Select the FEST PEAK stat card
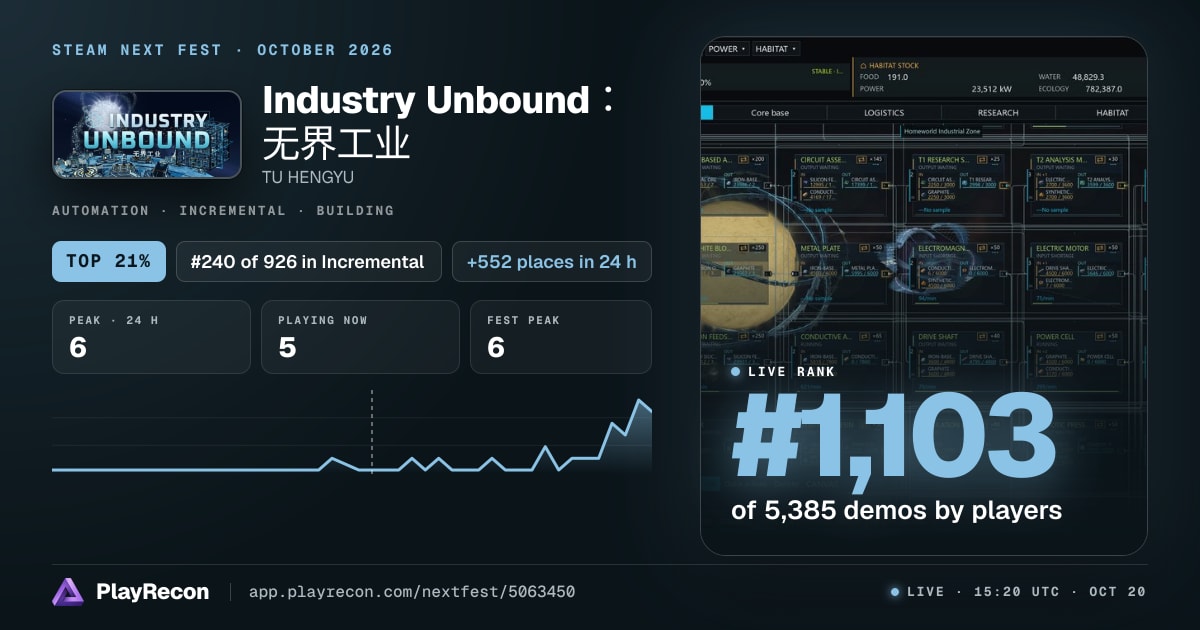This screenshot has width=1200, height=630. tap(561, 337)
